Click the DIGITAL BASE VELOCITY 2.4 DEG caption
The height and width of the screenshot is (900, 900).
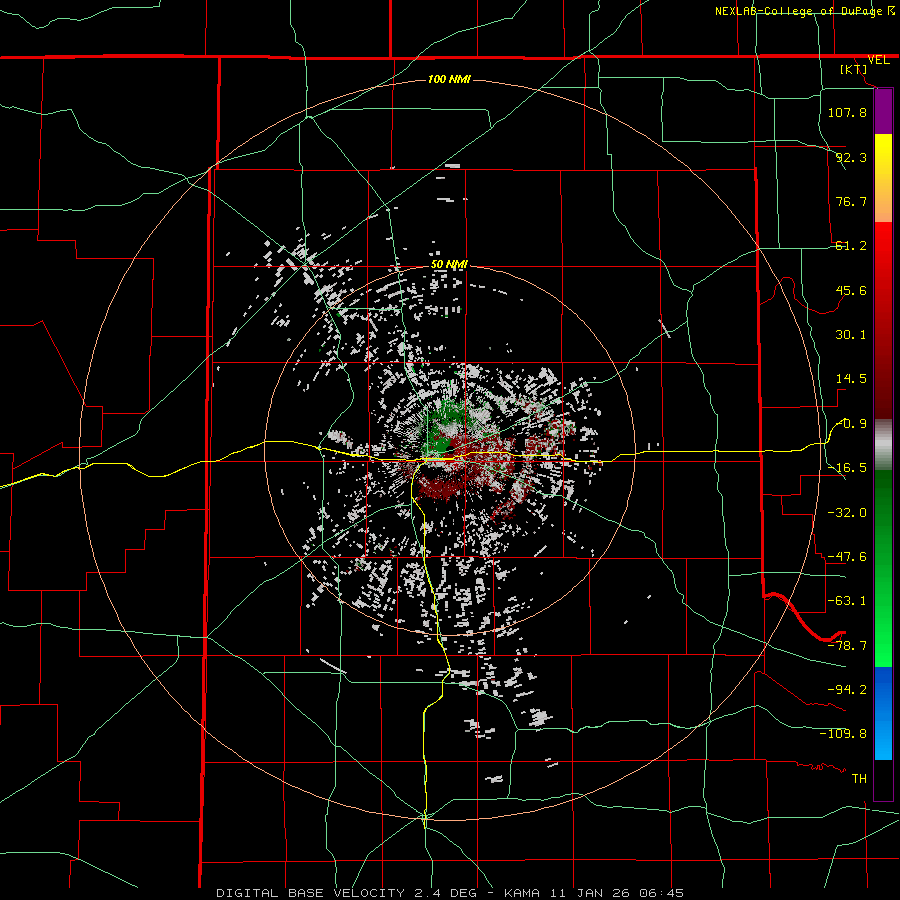pyautogui.click(x=347, y=893)
